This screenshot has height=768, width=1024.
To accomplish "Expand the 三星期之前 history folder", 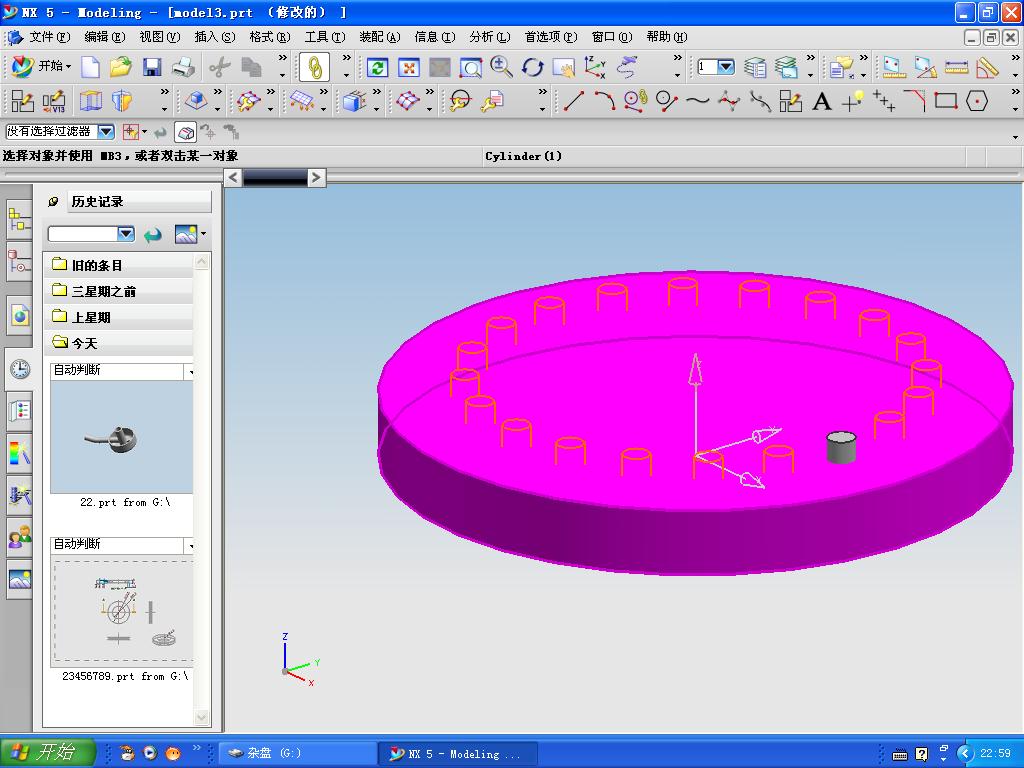I will [x=118, y=291].
